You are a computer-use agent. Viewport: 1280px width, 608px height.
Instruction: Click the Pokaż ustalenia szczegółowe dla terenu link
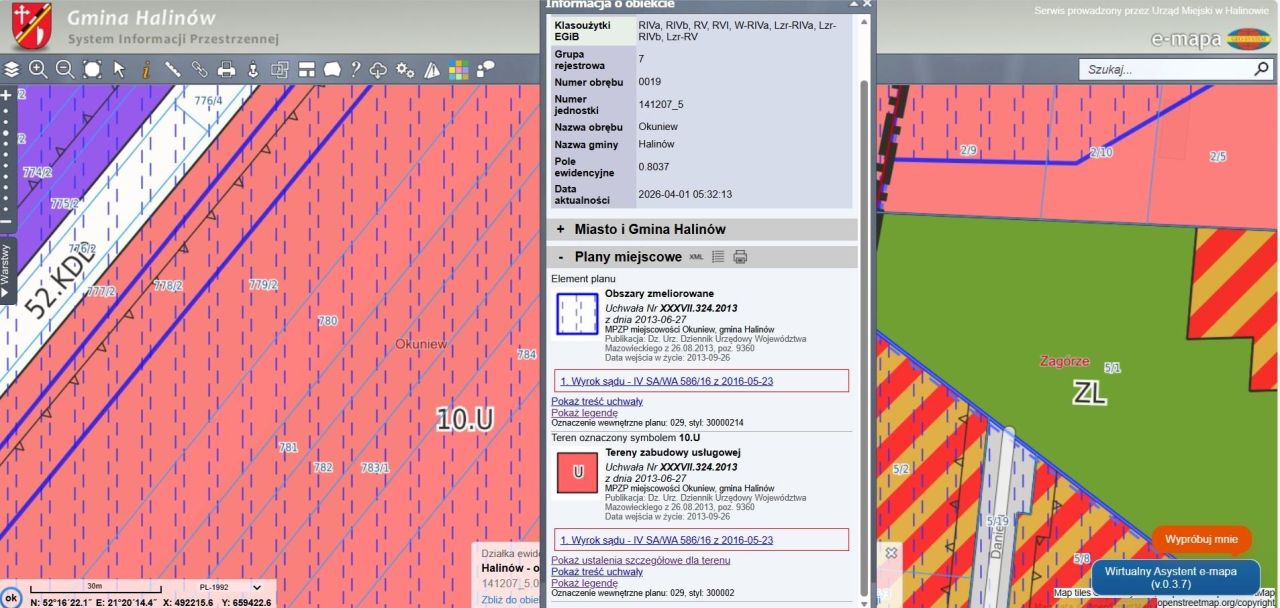click(640, 560)
